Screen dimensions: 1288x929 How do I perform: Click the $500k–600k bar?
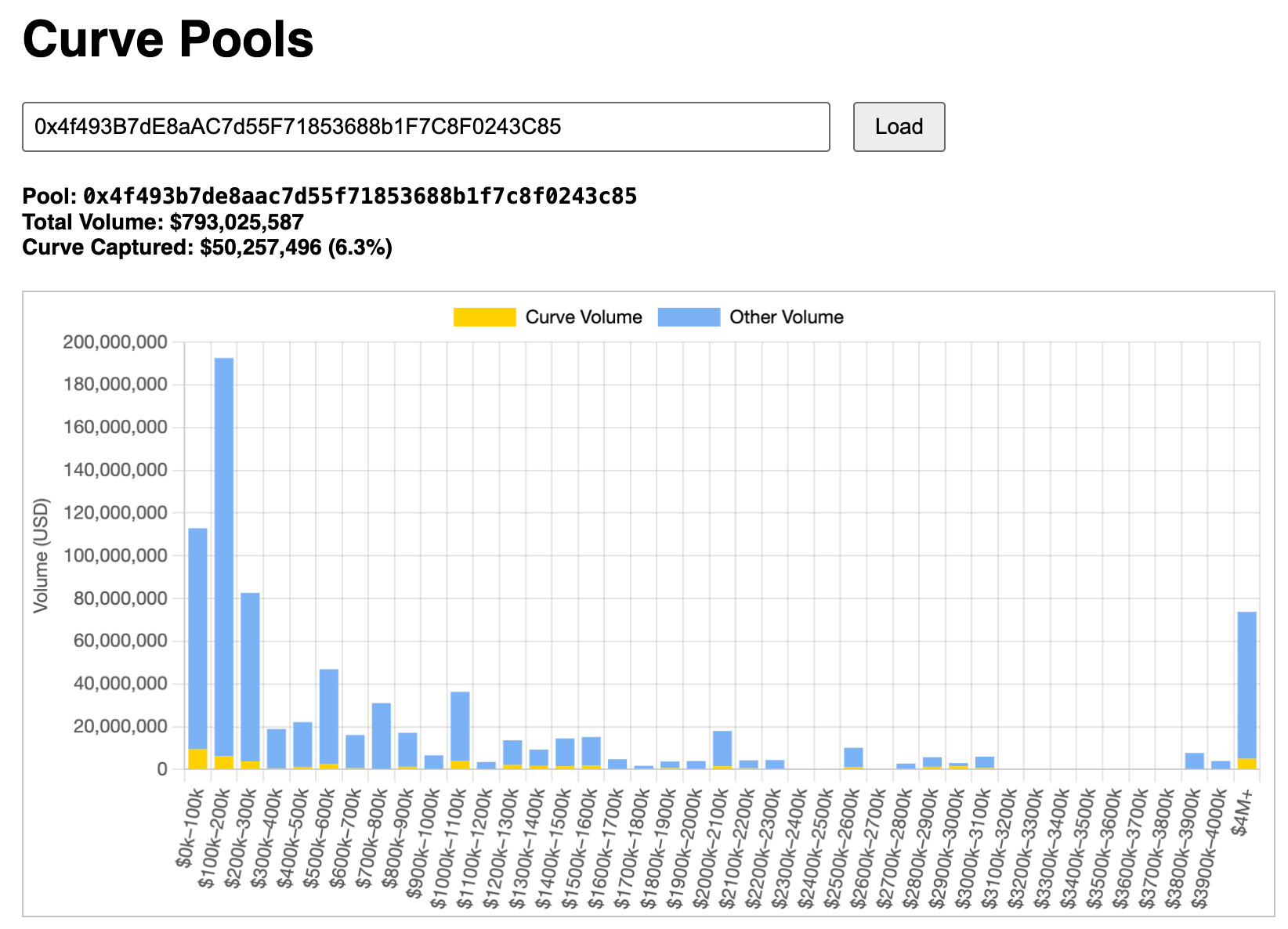329,714
